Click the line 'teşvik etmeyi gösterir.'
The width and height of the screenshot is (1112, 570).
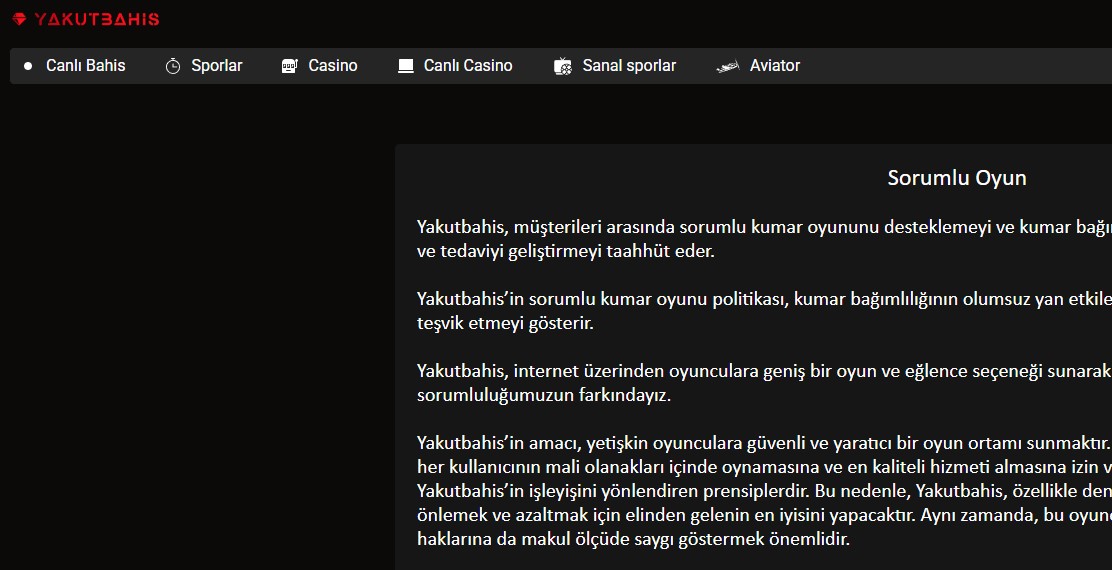(505, 323)
